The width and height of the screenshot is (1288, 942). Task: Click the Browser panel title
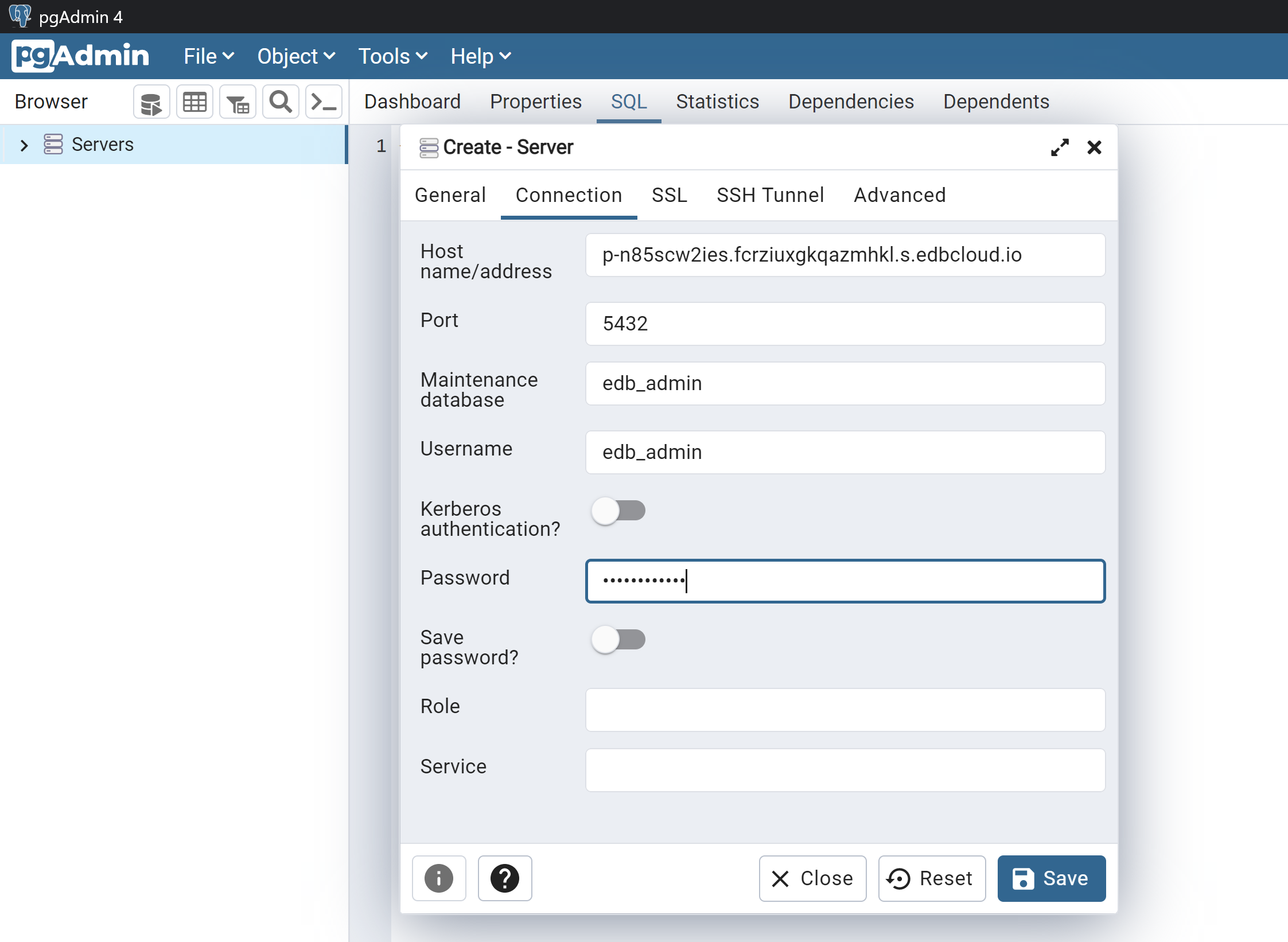point(51,102)
